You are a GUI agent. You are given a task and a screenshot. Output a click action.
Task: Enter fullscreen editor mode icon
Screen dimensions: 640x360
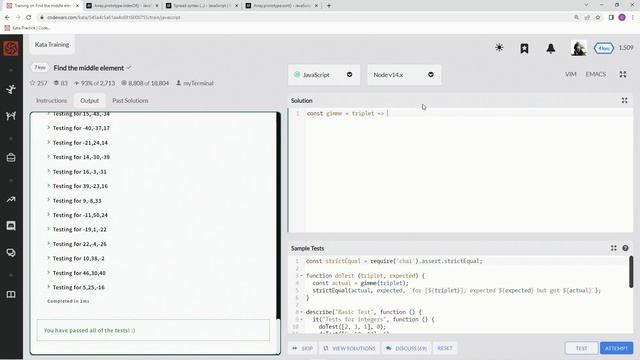(x=623, y=74)
